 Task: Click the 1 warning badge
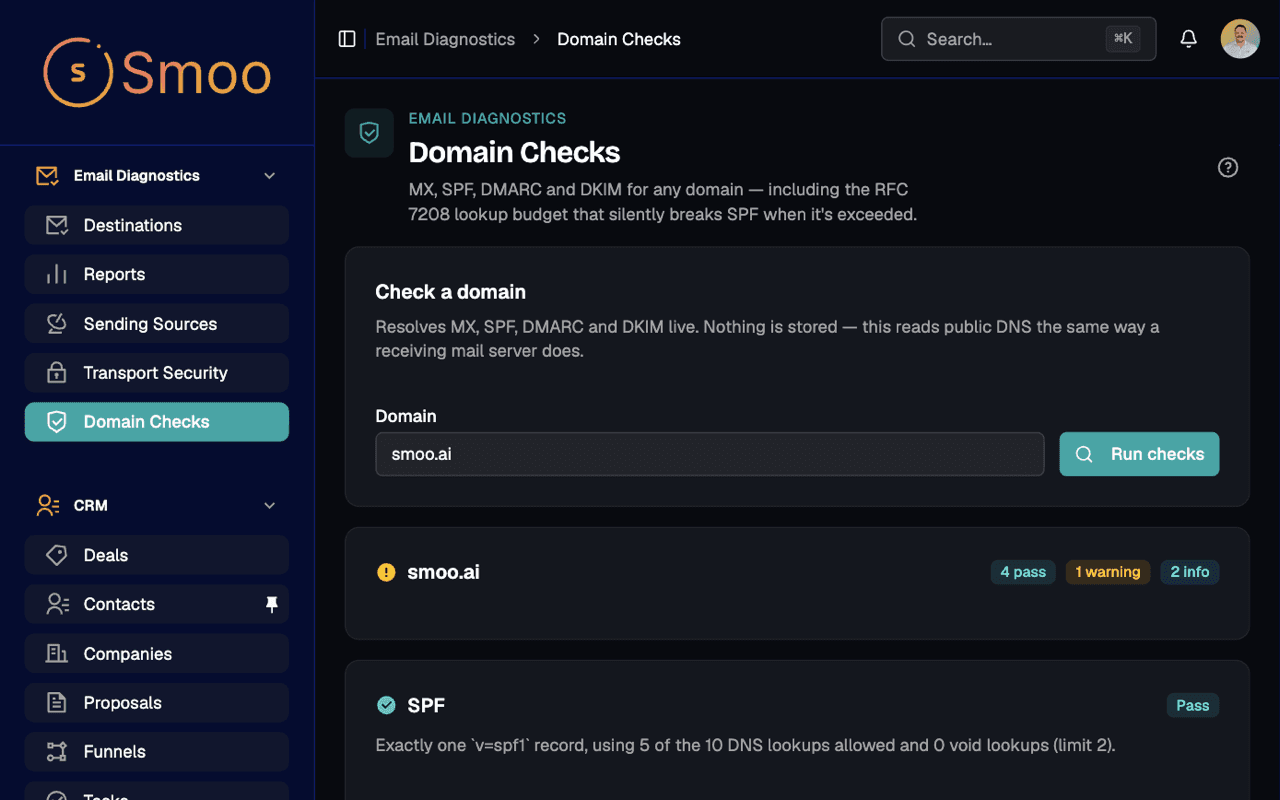pos(1108,572)
